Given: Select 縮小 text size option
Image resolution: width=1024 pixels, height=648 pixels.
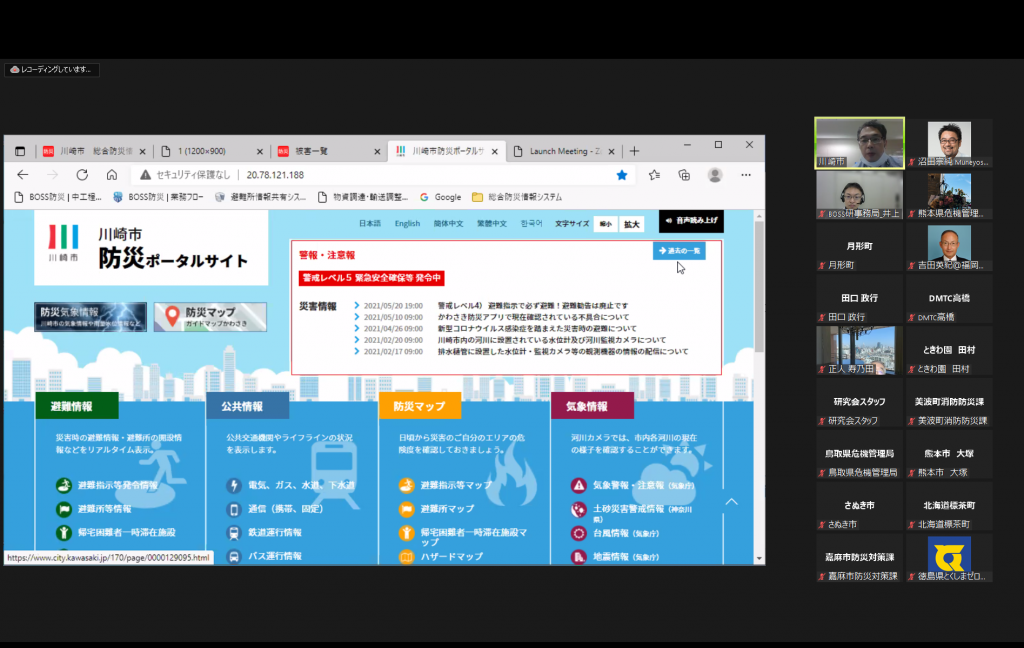Looking at the screenshot, I should 605,224.
